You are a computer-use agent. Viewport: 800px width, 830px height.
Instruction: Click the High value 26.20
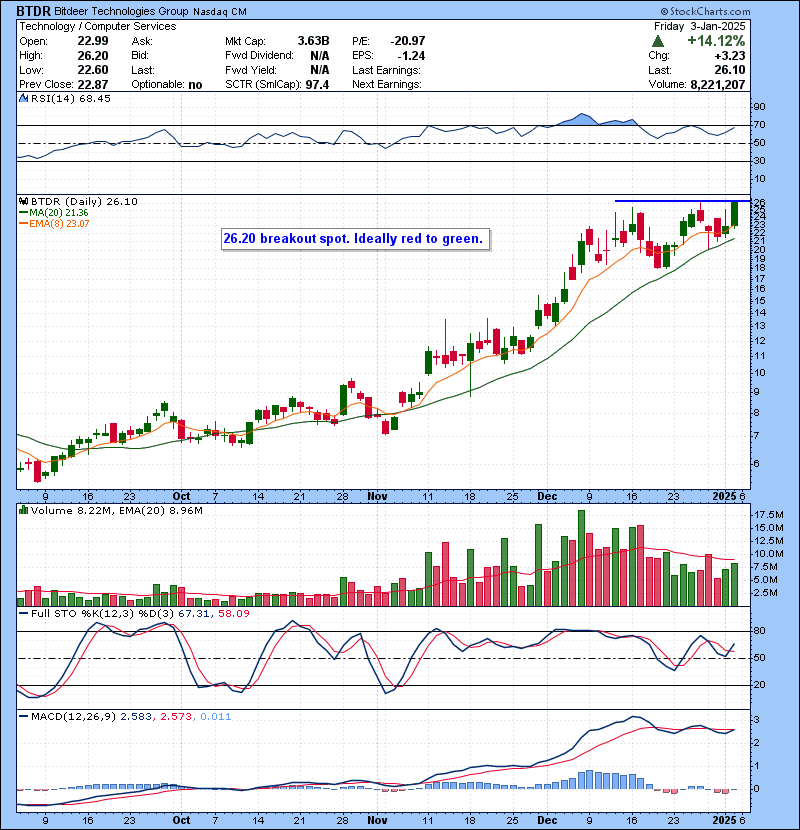tap(93, 56)
